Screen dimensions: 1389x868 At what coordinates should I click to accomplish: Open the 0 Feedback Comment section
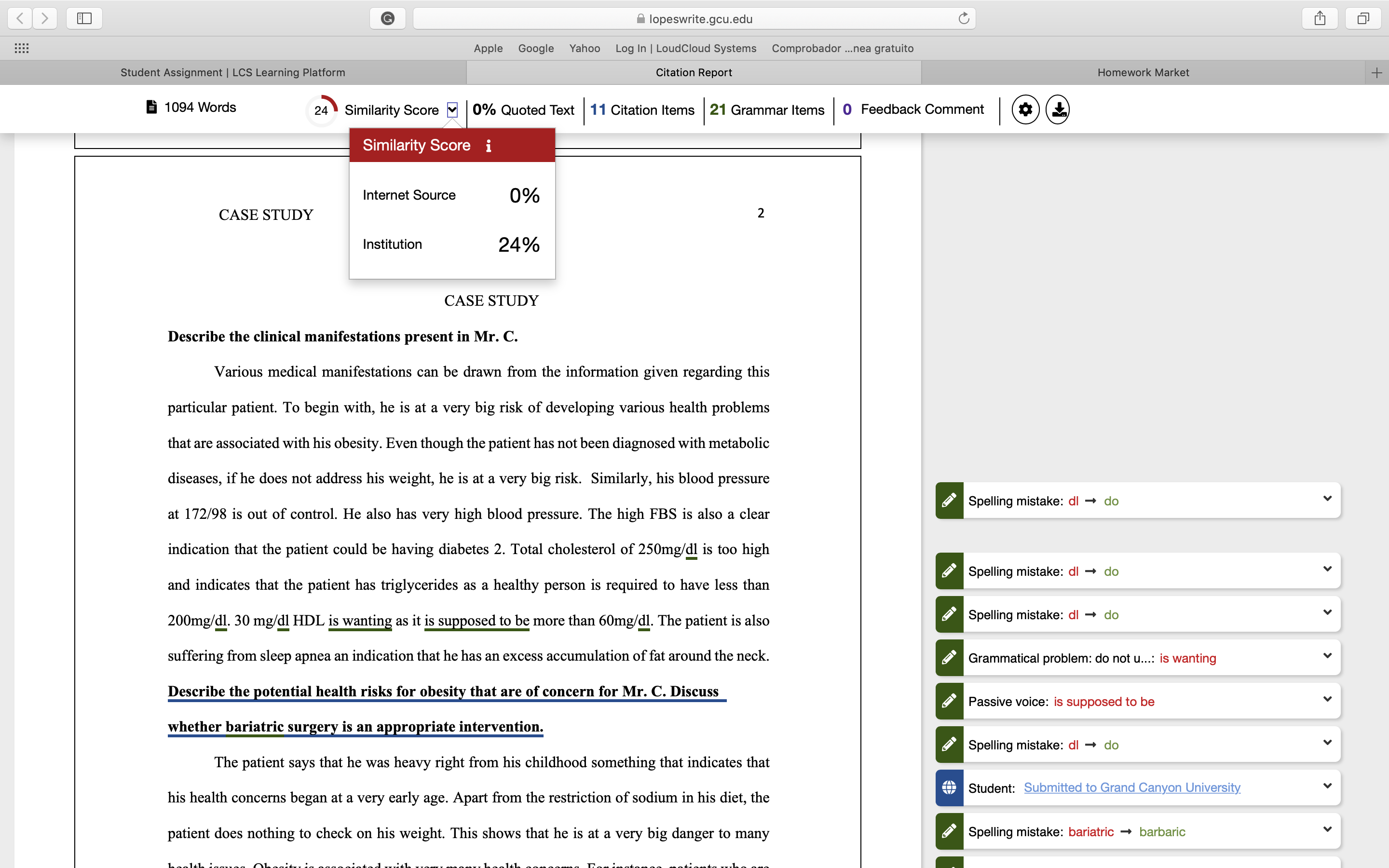coord(913,109)
